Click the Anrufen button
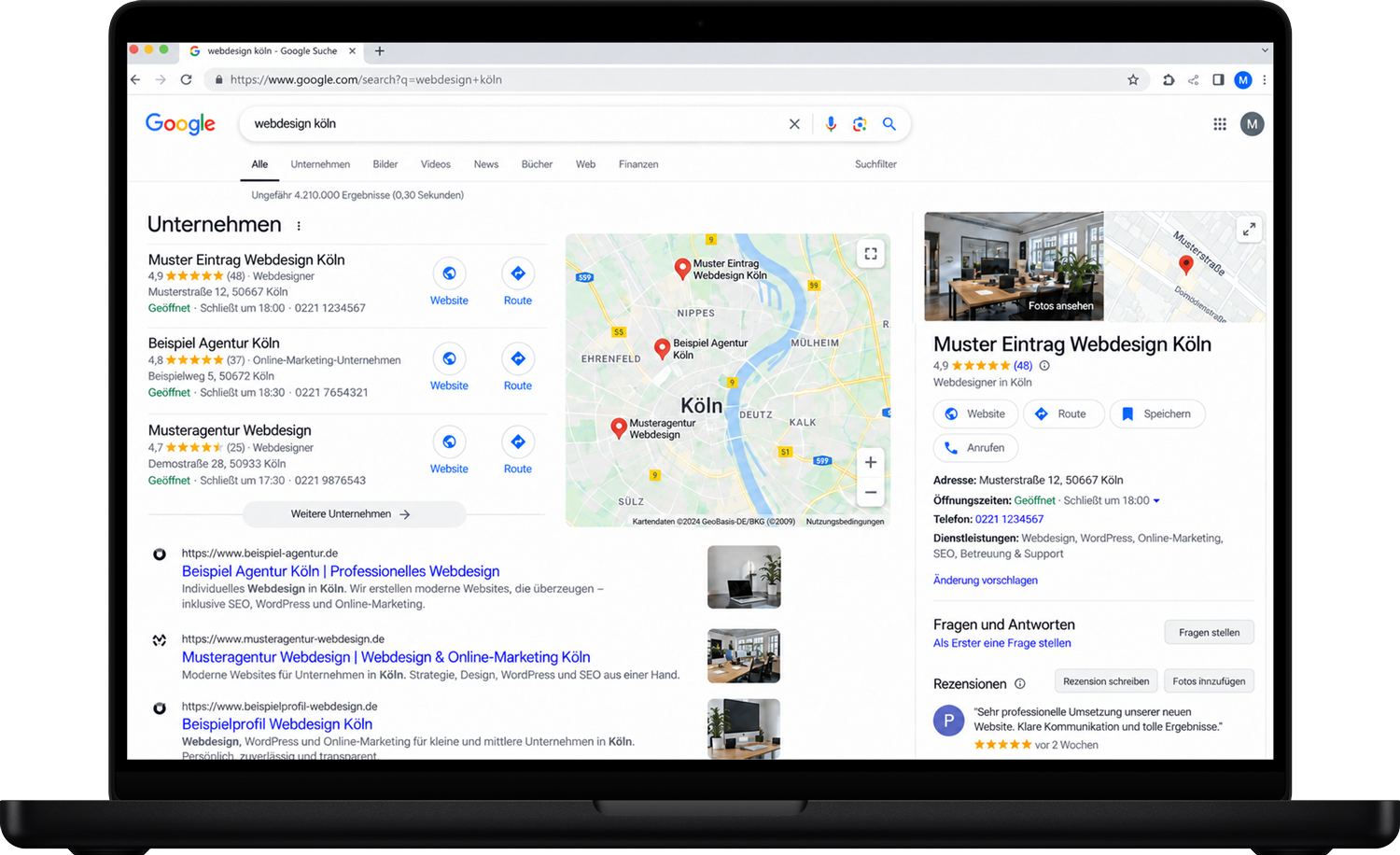Viewport: 1400px width, 855px height. pos(975,448)
